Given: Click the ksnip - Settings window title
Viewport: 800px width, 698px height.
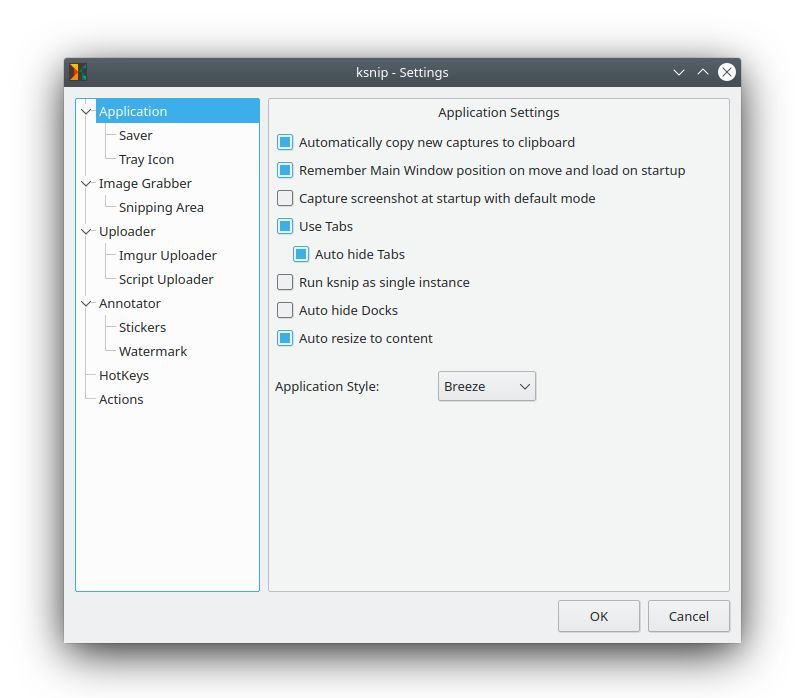Looking at the screenshot, I should (402, 72).
